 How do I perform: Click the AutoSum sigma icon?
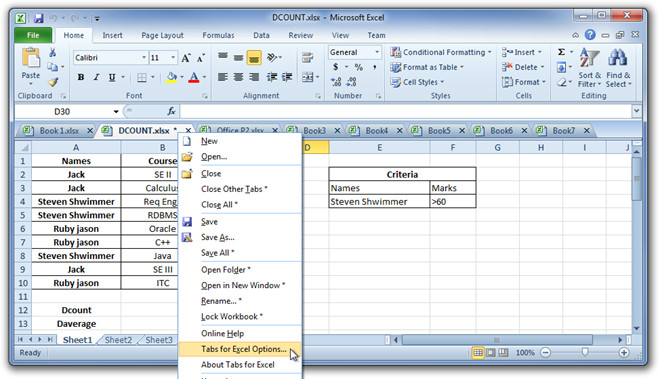(x=561, y=52)
